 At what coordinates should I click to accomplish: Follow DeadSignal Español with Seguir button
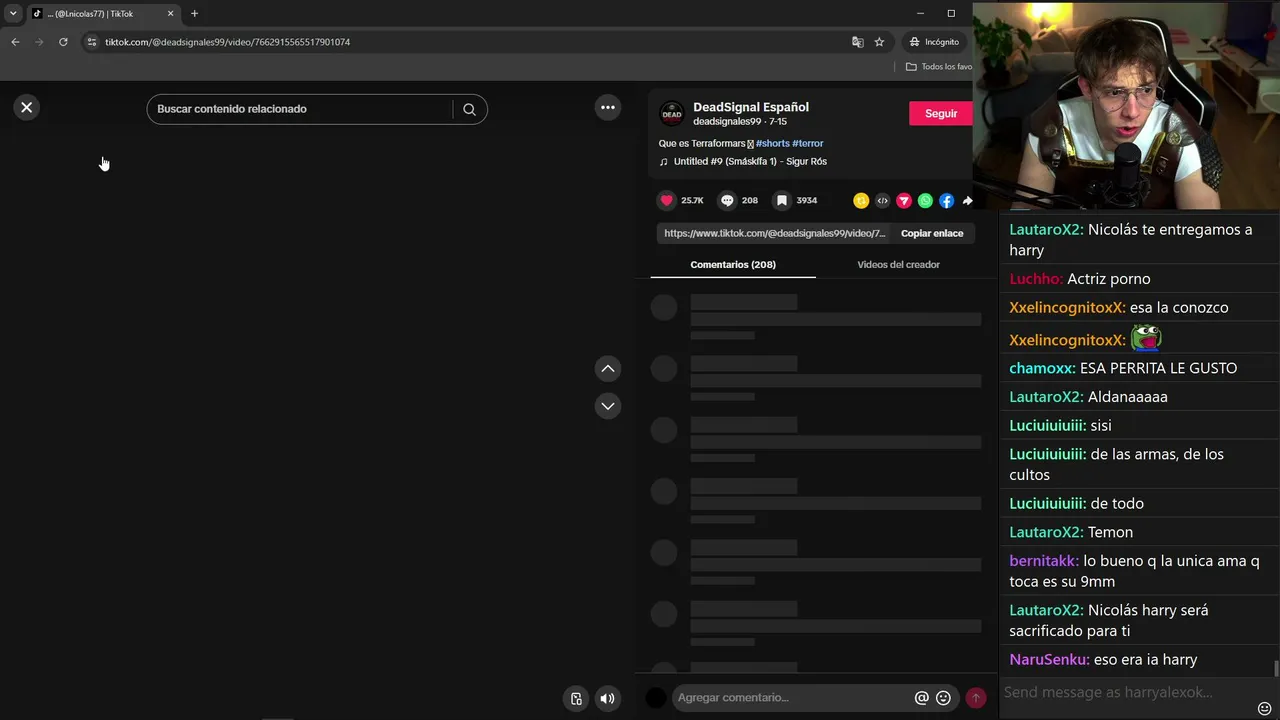940,114
